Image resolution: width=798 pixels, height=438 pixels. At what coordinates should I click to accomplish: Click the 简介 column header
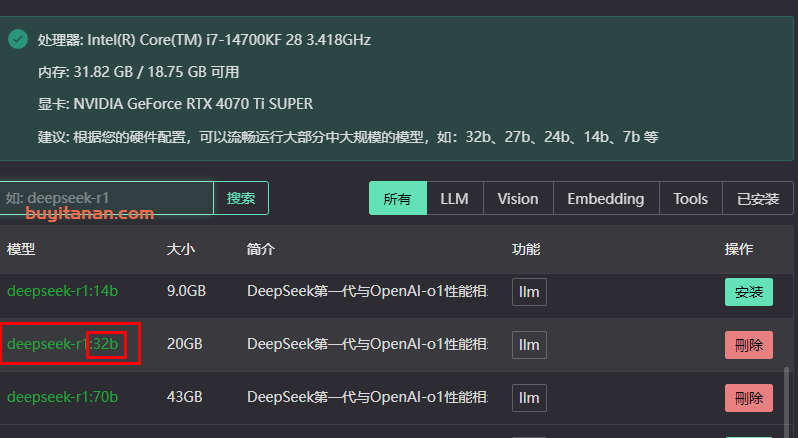point(261,249)
